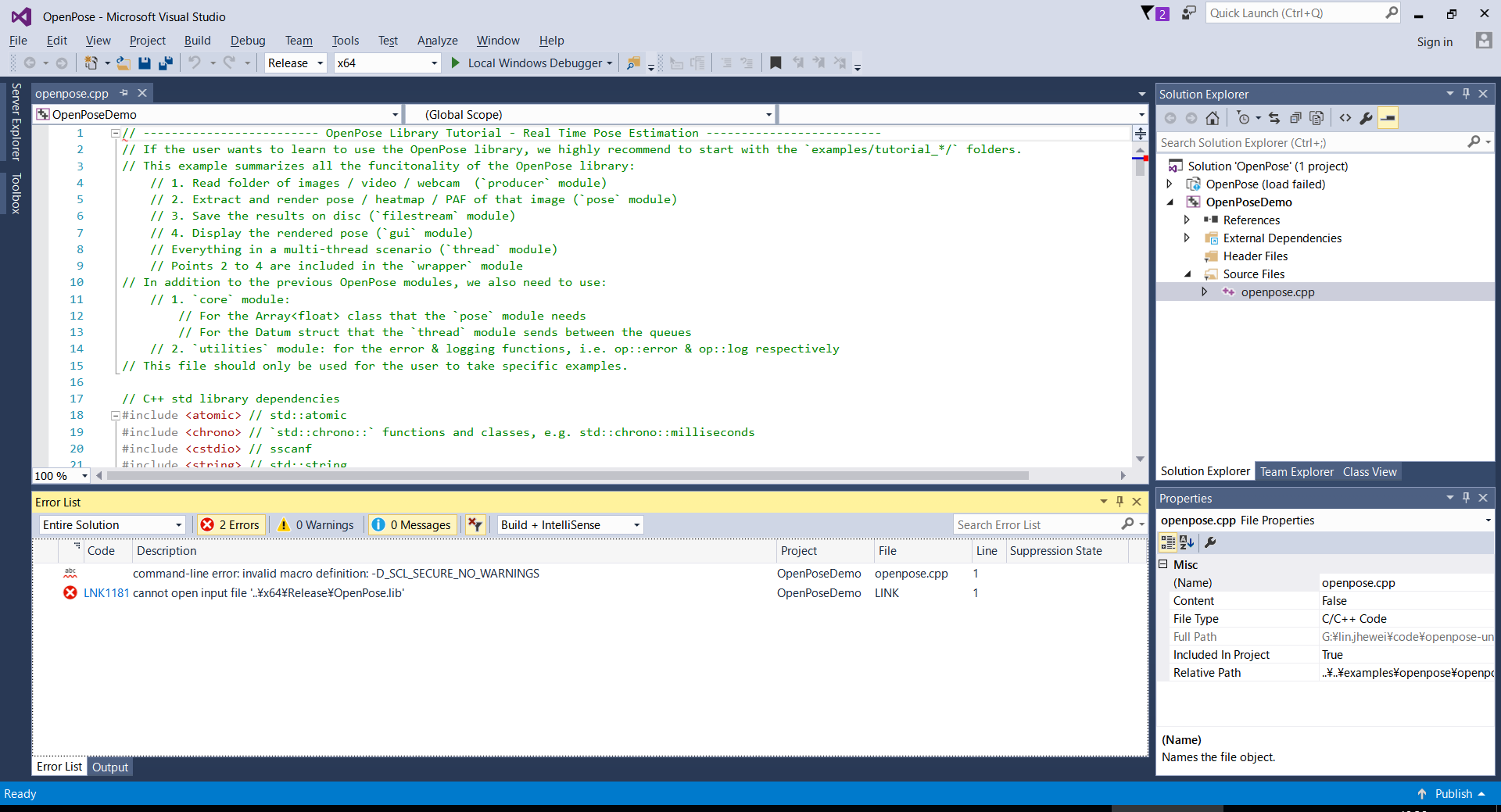The width and height of the screenshot is (1501, 812).
Task: Go to Solution Explorer Home icon
Action: click(x=1213, y=118)
